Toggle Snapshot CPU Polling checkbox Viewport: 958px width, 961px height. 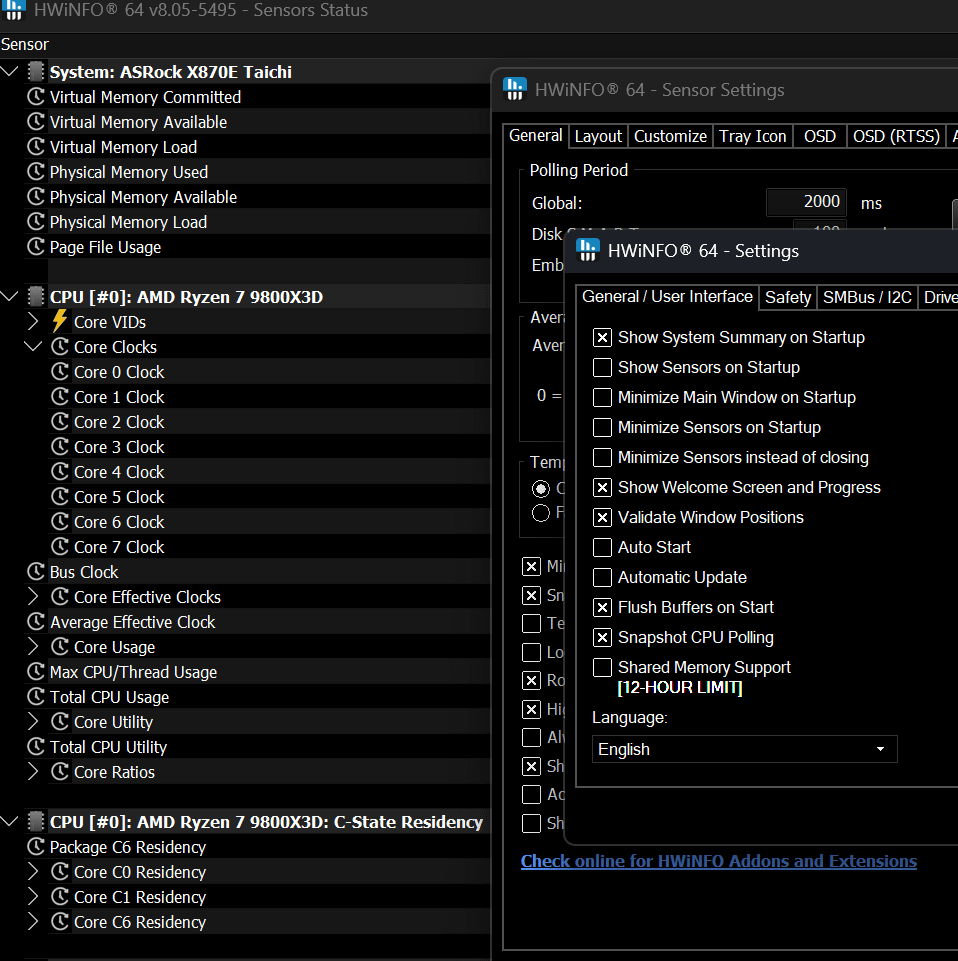pyautogui.click(x=603, y=638)
